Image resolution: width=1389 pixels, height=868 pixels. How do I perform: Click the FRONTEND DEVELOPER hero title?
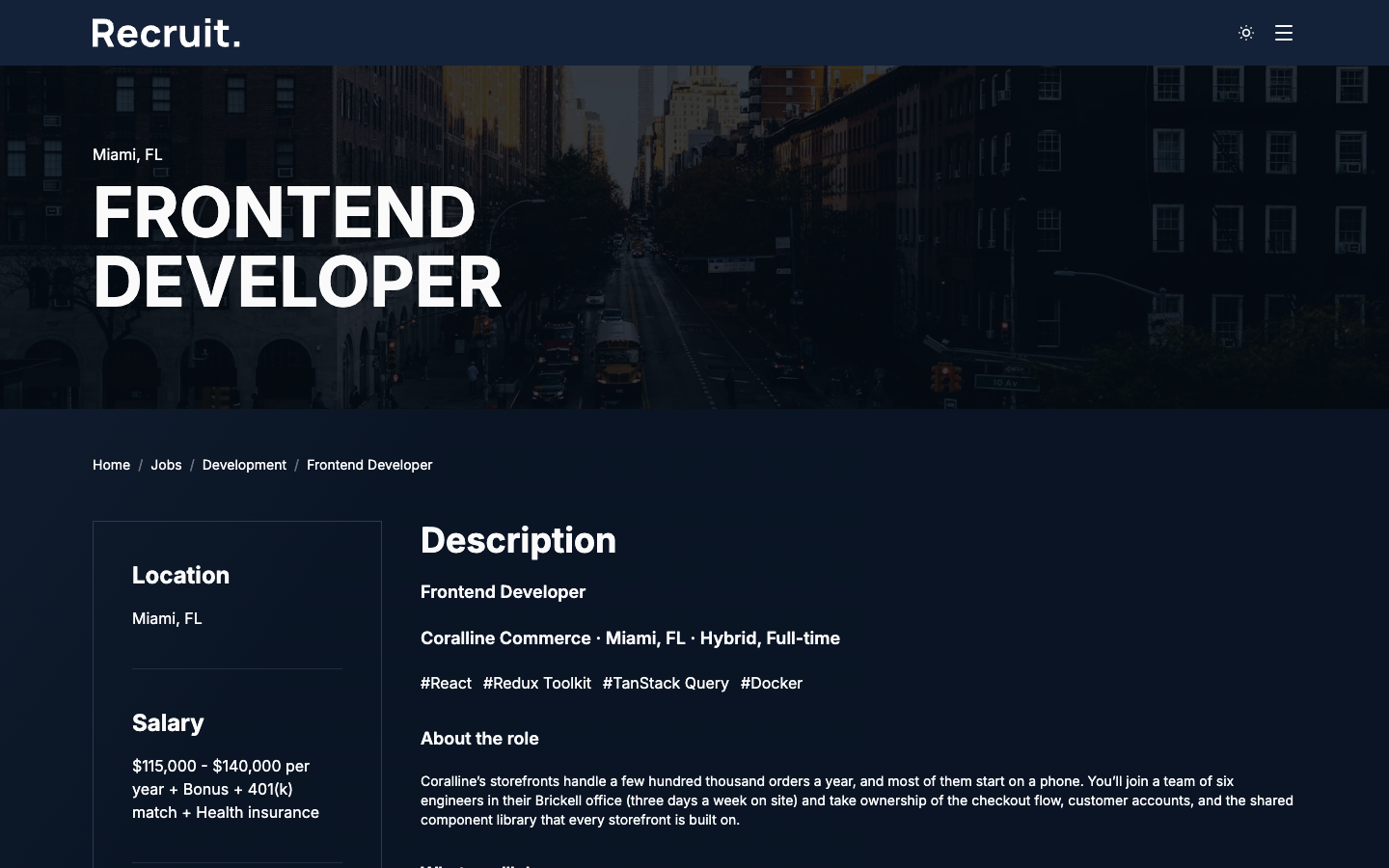tap(297, 247)
